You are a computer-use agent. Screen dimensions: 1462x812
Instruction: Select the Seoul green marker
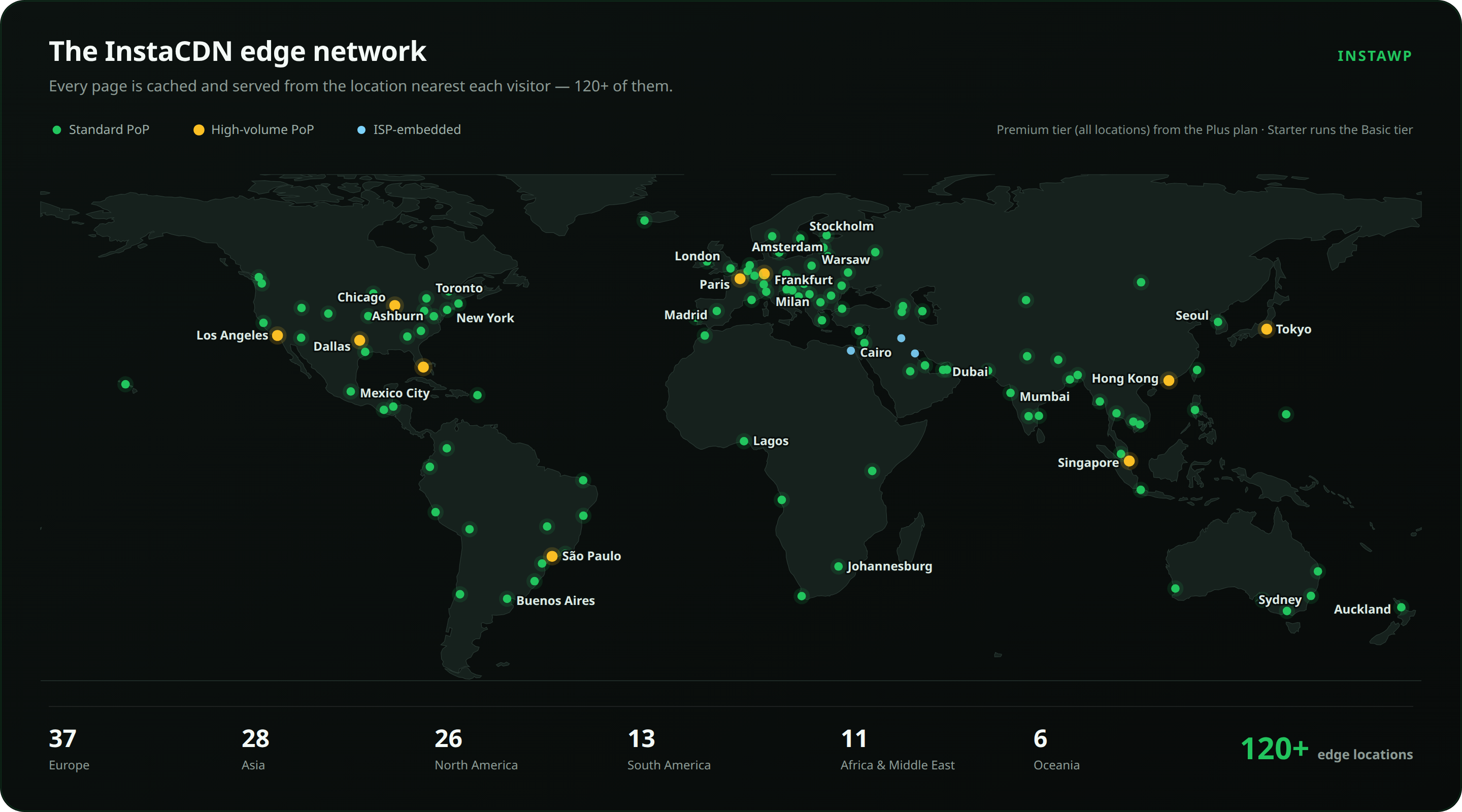tap(1218, 322)
